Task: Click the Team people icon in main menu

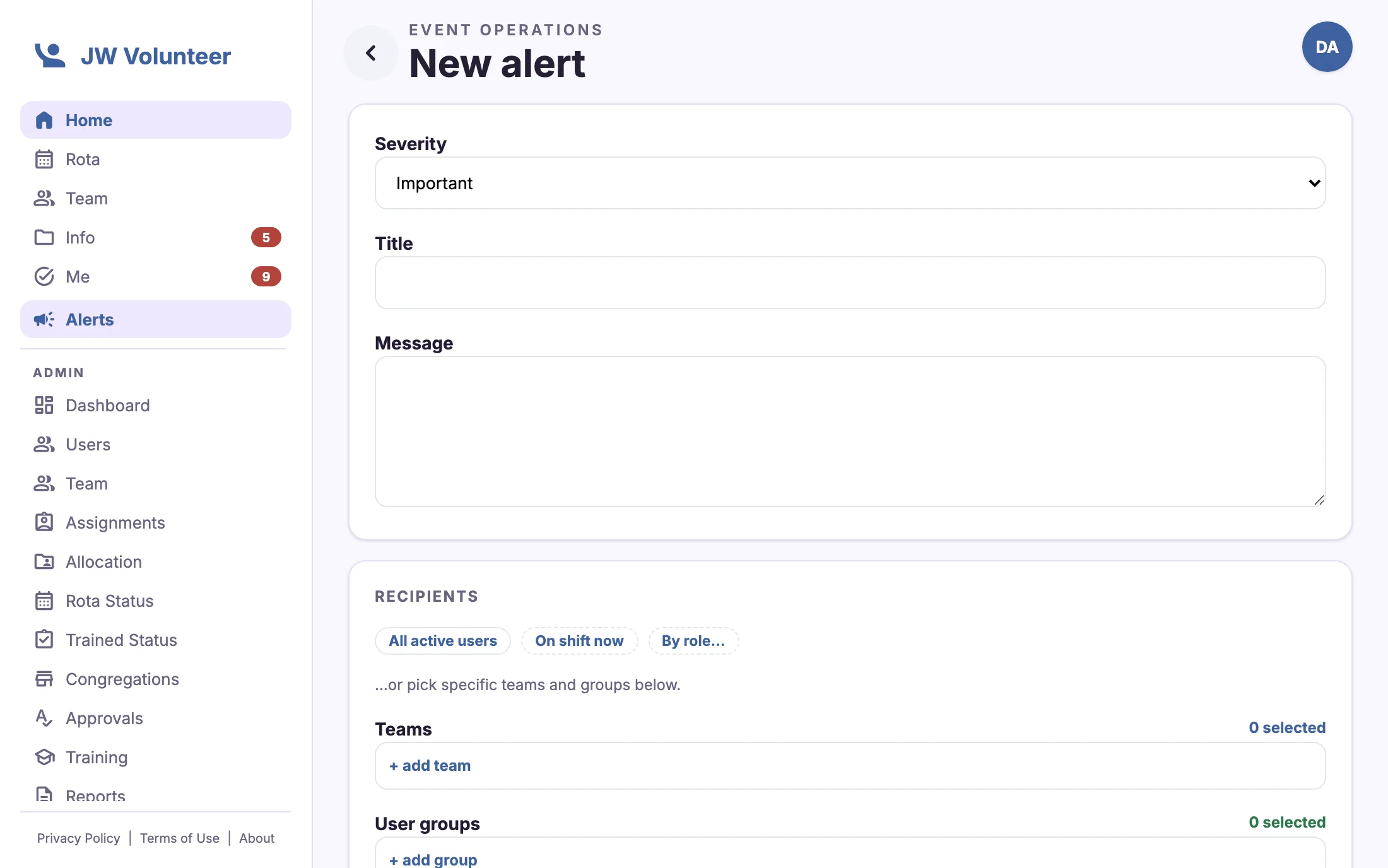Action: [44, 198]
